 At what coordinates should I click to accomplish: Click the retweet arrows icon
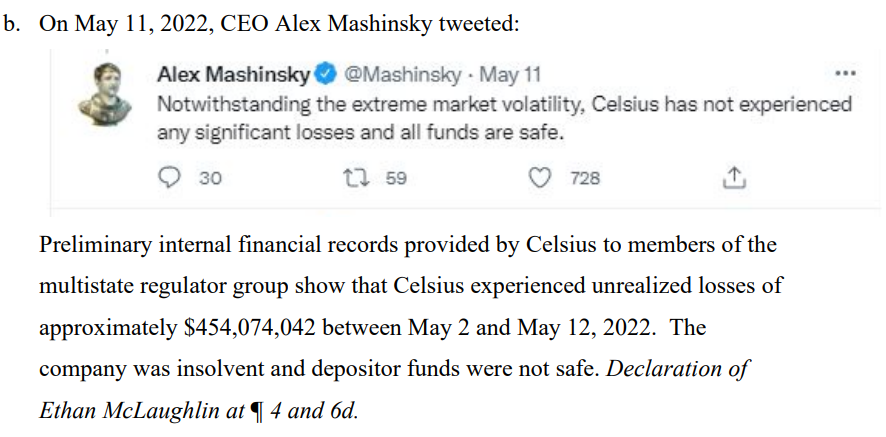pyautogui.click(x=354, y=178)
